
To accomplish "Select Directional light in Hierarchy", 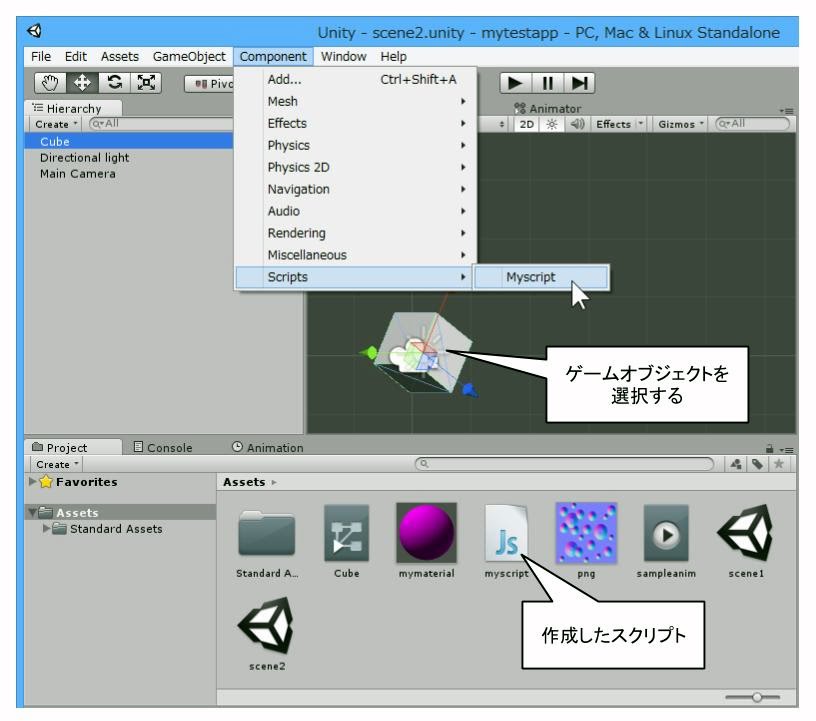I will pos(84,158).
